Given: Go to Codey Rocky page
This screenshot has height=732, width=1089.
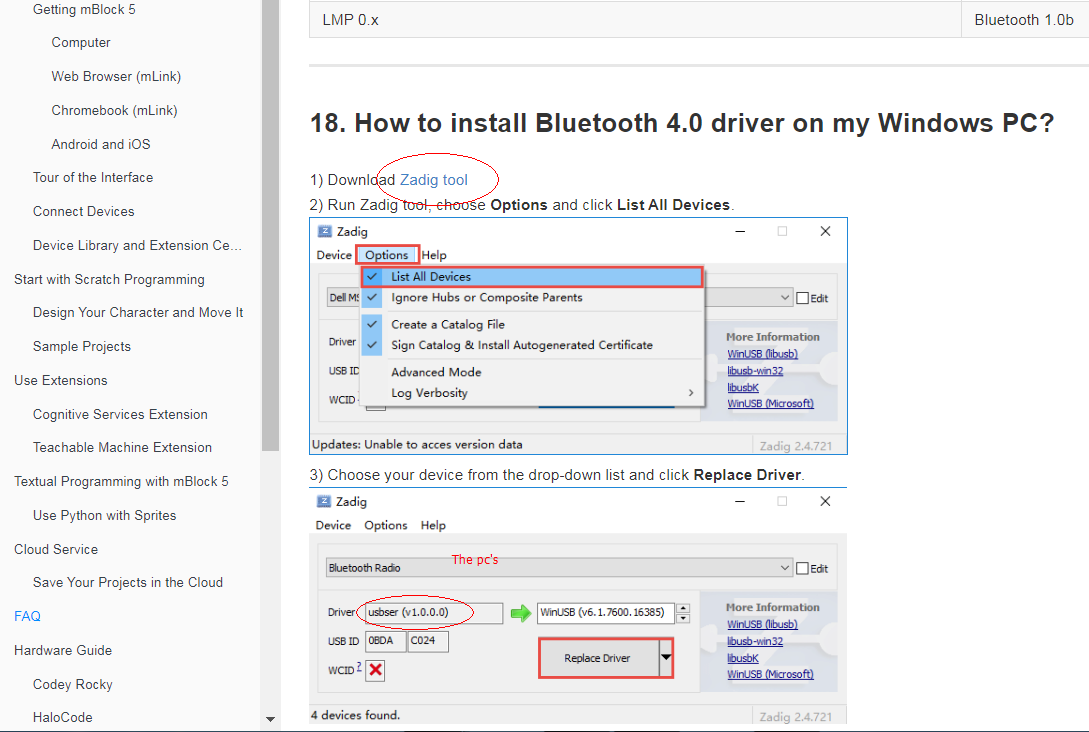Looking at the screenshot, I should (72, 685).
